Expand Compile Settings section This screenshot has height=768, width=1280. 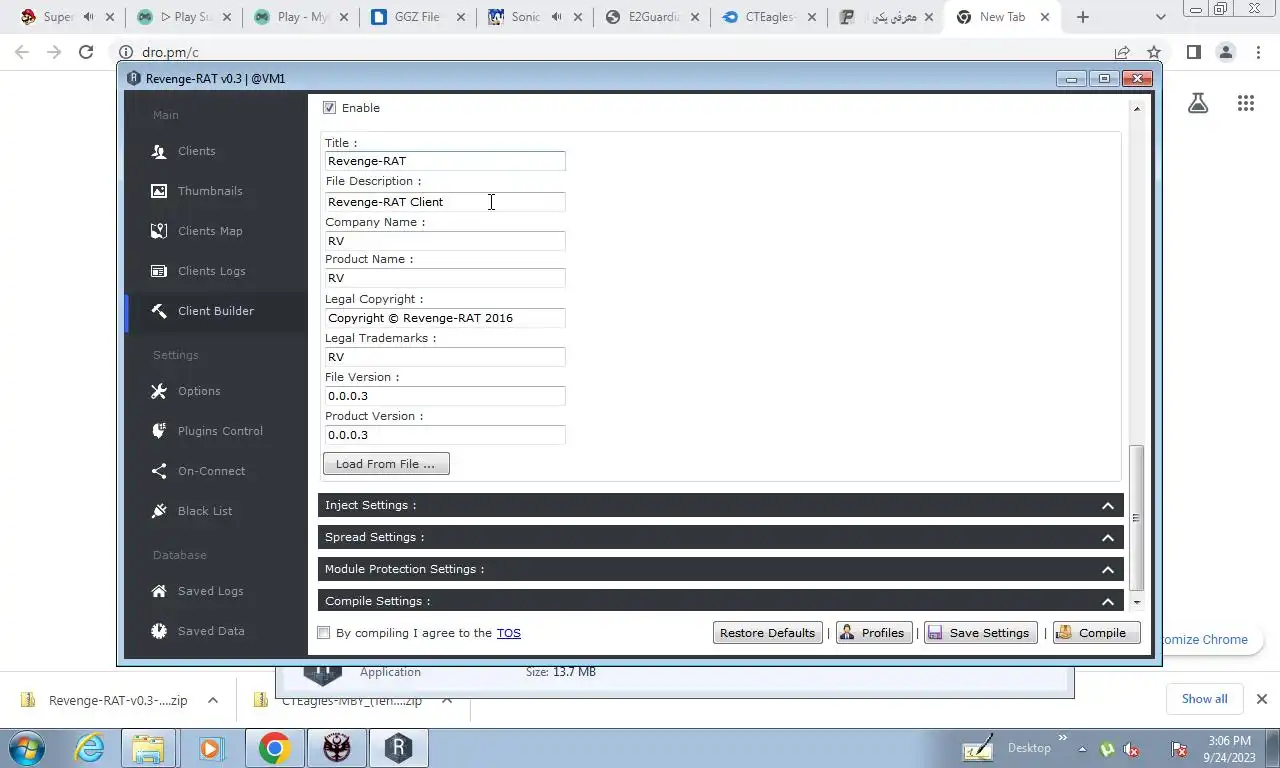(720, 600)
